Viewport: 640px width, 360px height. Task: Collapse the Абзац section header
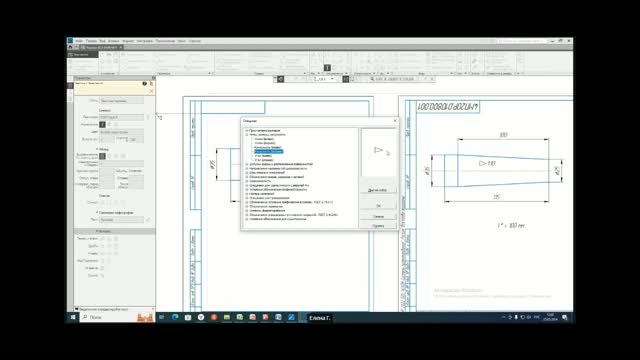point(103,149)
